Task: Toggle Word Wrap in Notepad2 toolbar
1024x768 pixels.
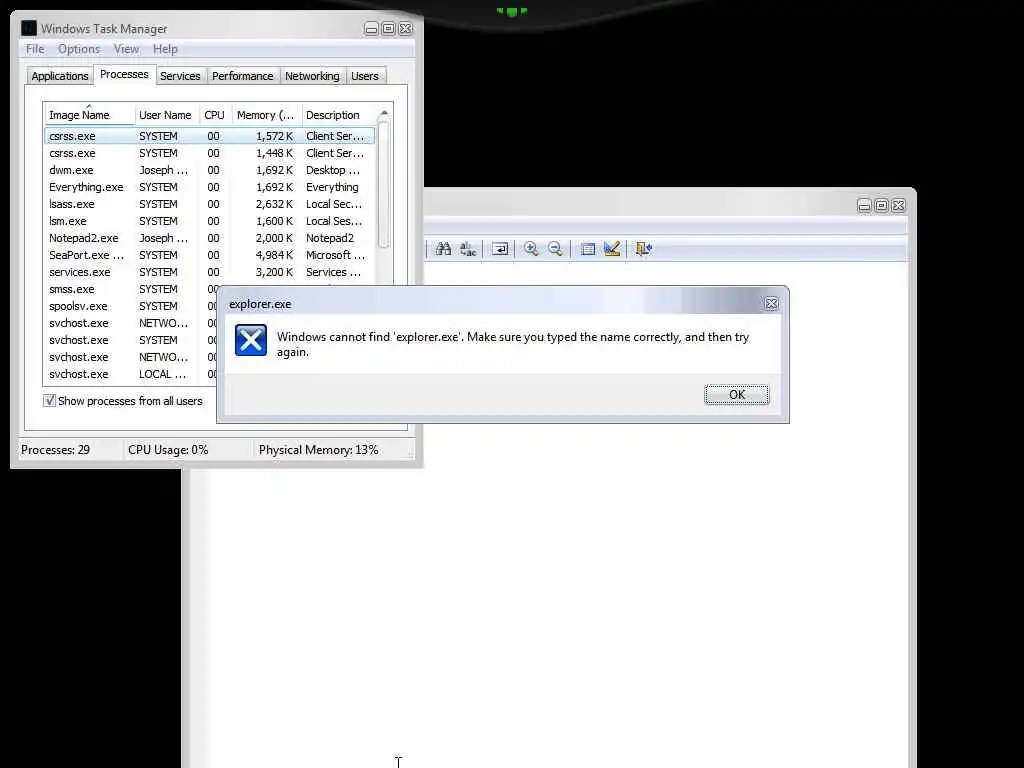Action: [x=500, y=249]
